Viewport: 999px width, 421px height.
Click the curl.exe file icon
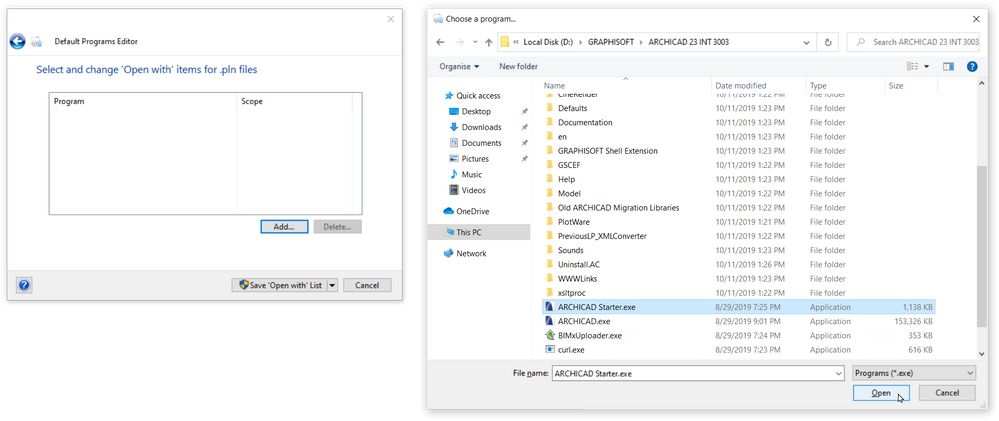click(x=550, y=350)
